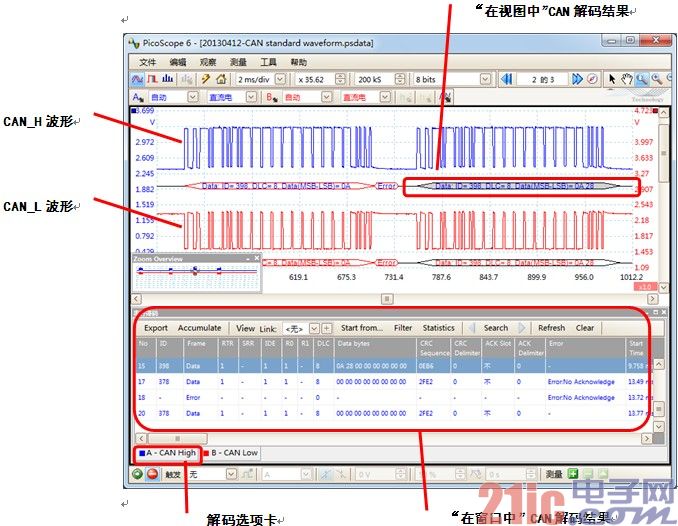
Task: Click the buffer number 2 的 3 field
Action: (x=542, y=79)
